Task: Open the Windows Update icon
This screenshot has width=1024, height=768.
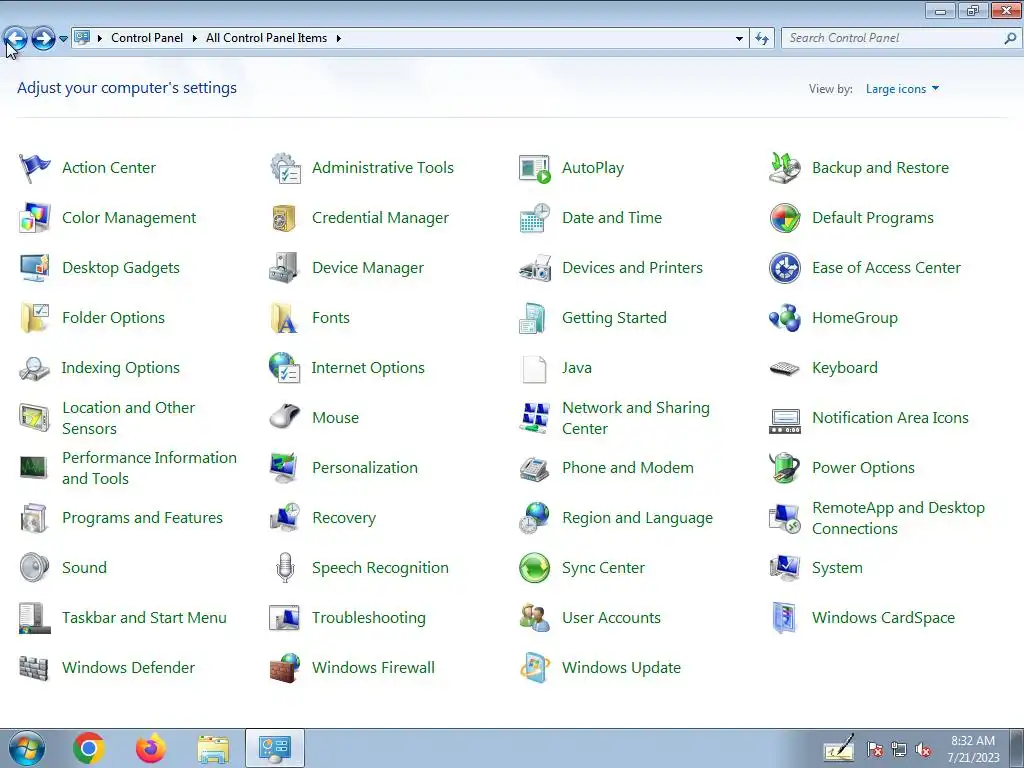Action: (534, 668)
